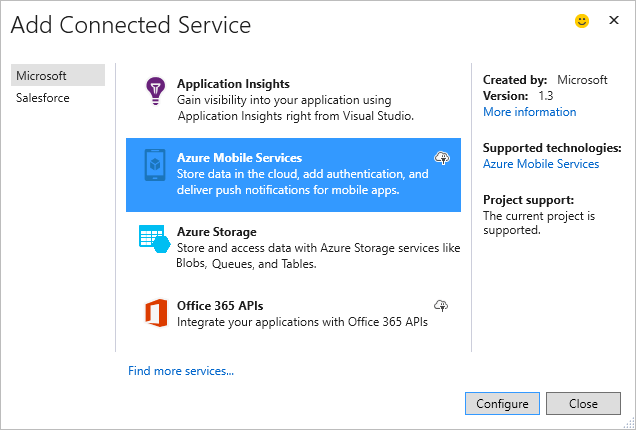Viewport: 636px width, 430px height.
Task: Open the More information link
Action: tap(529, 112)
